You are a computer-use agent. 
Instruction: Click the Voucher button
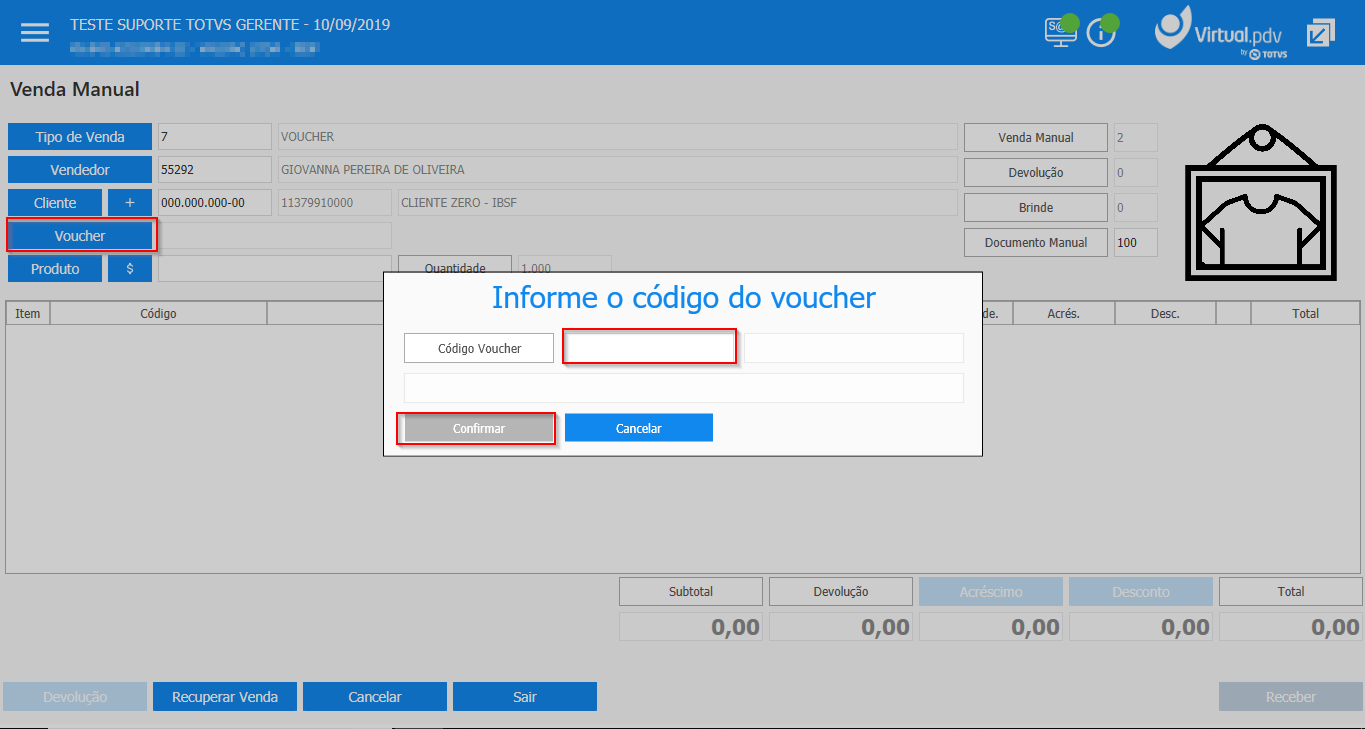point(80,236)
